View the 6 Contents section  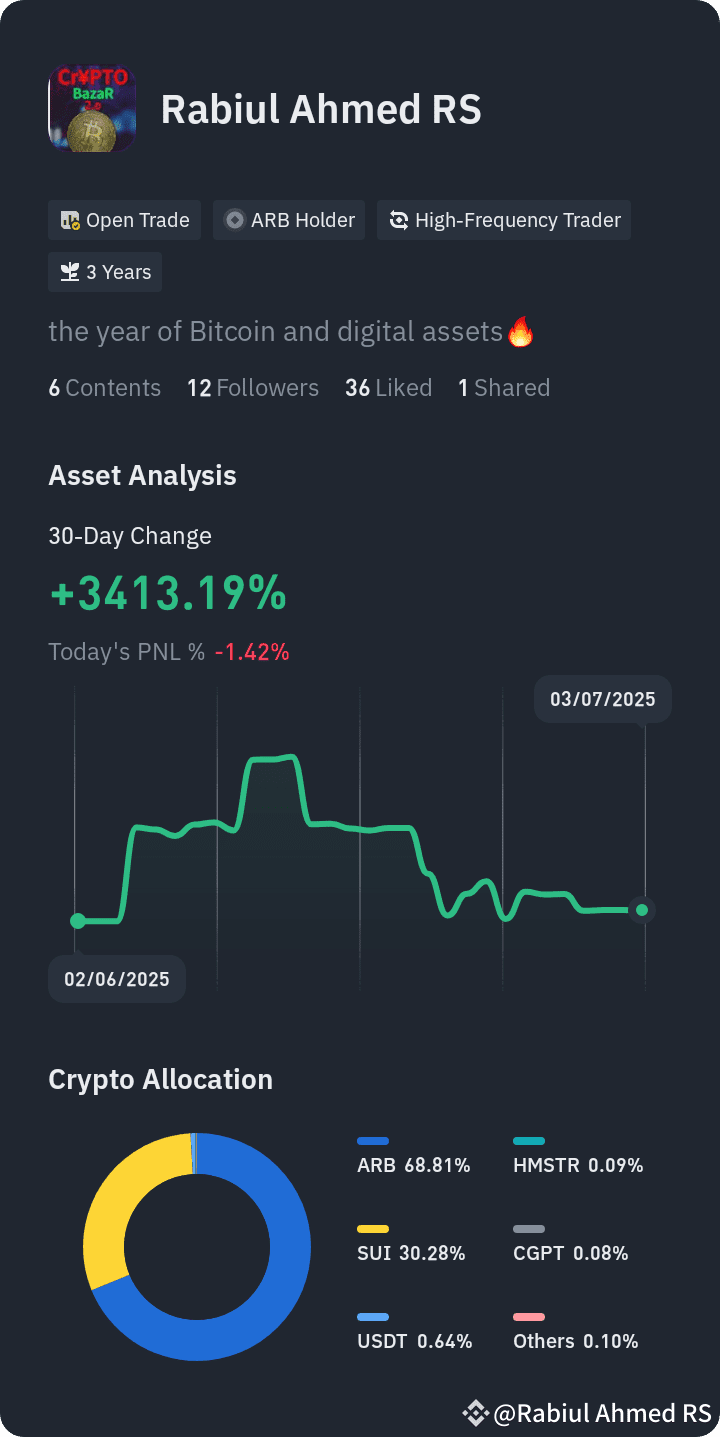(x=104, y=388)
